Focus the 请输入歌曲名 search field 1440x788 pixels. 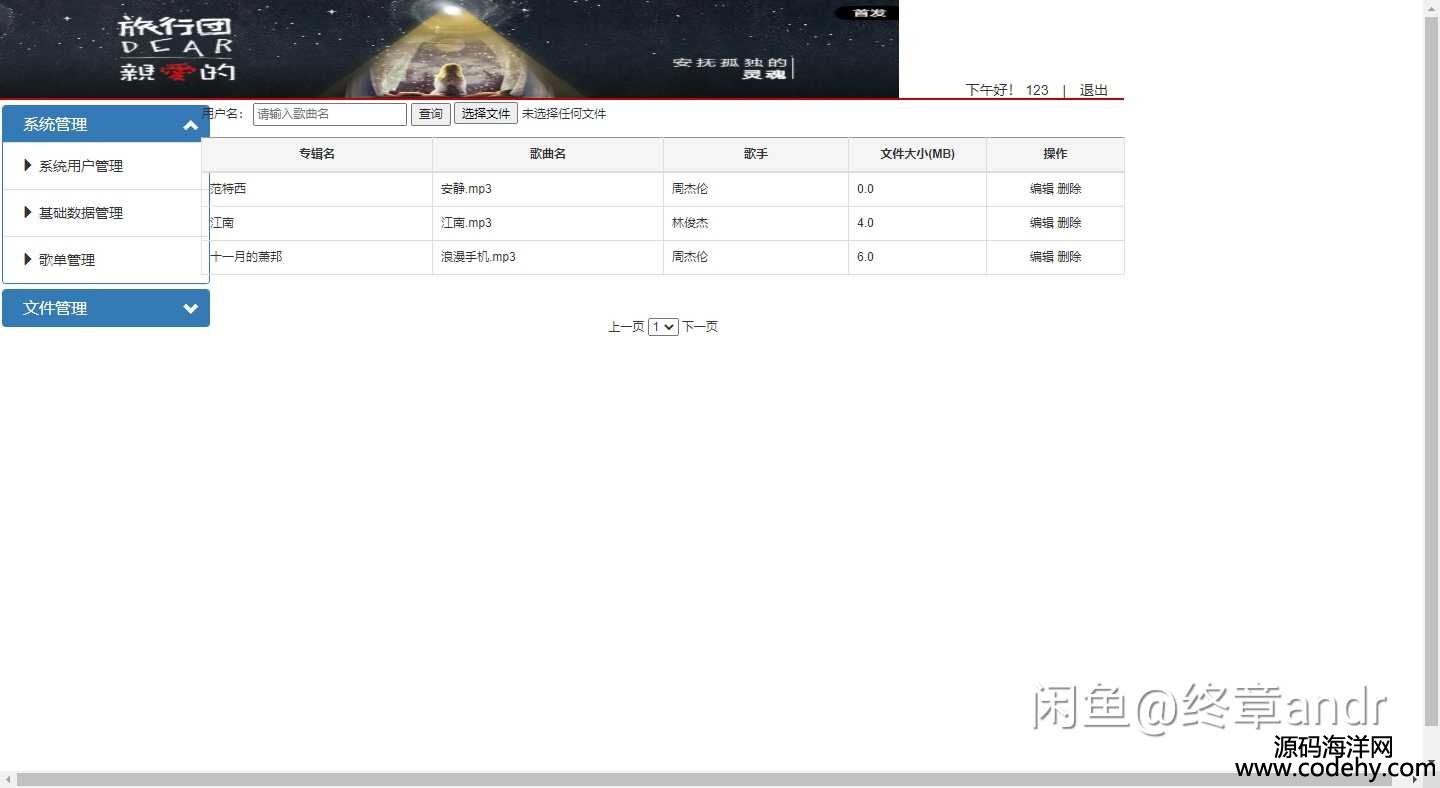coord(330,114)
